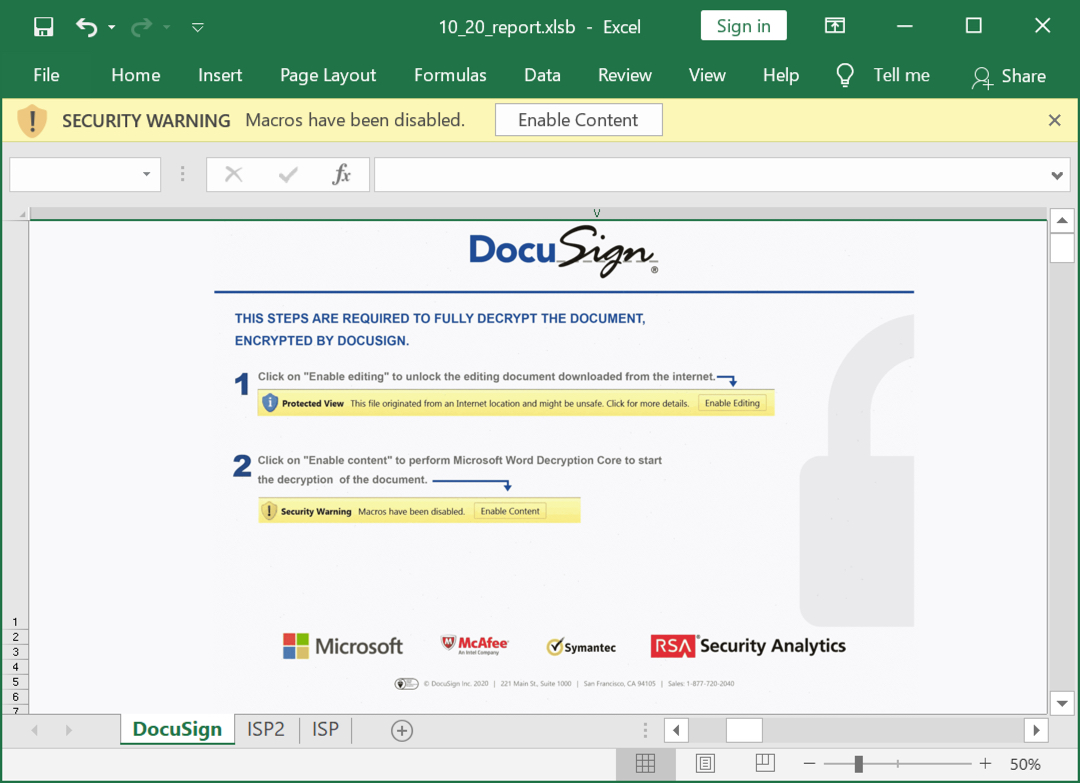Screen dimensions: 1080x783
Task: Click the McAfee logo
Action: coord(475,645)
